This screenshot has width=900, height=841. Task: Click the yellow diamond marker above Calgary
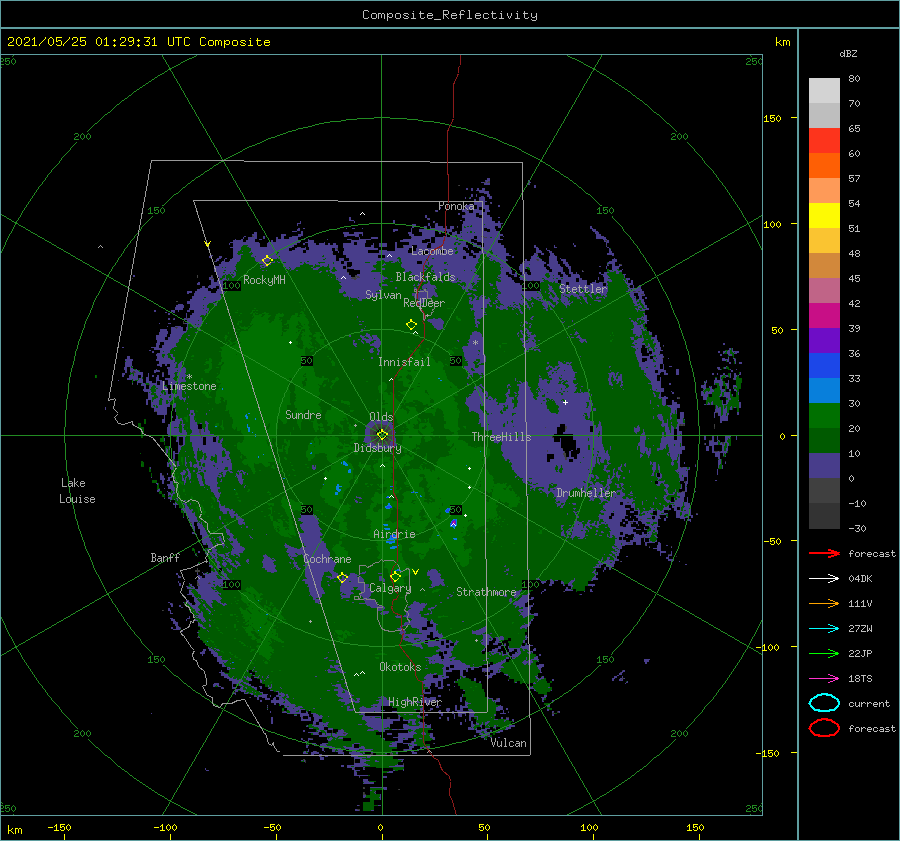pyautogui.click(x=395, y=576)
